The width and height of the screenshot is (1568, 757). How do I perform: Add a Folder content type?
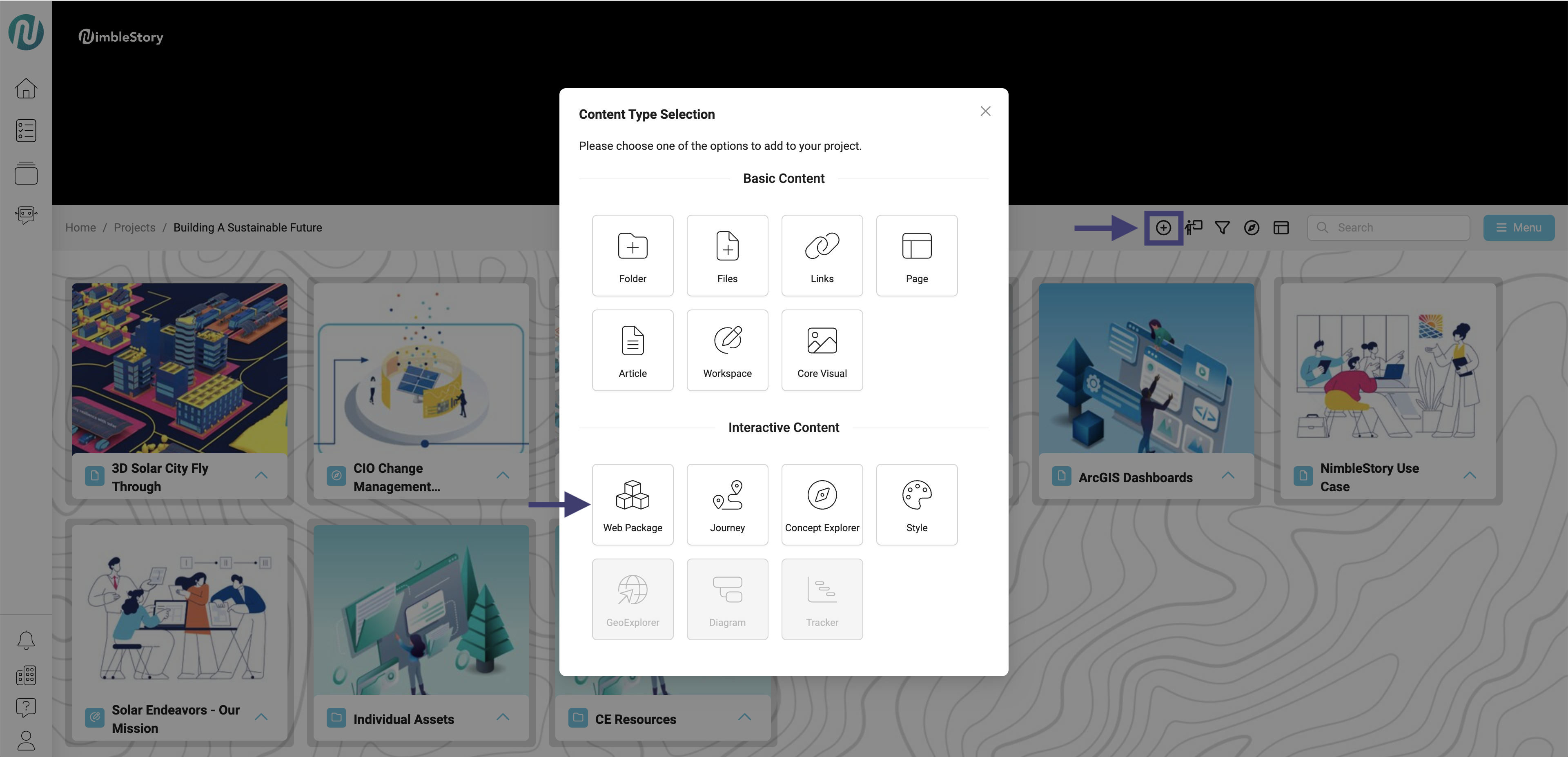(x=633, y=255)
